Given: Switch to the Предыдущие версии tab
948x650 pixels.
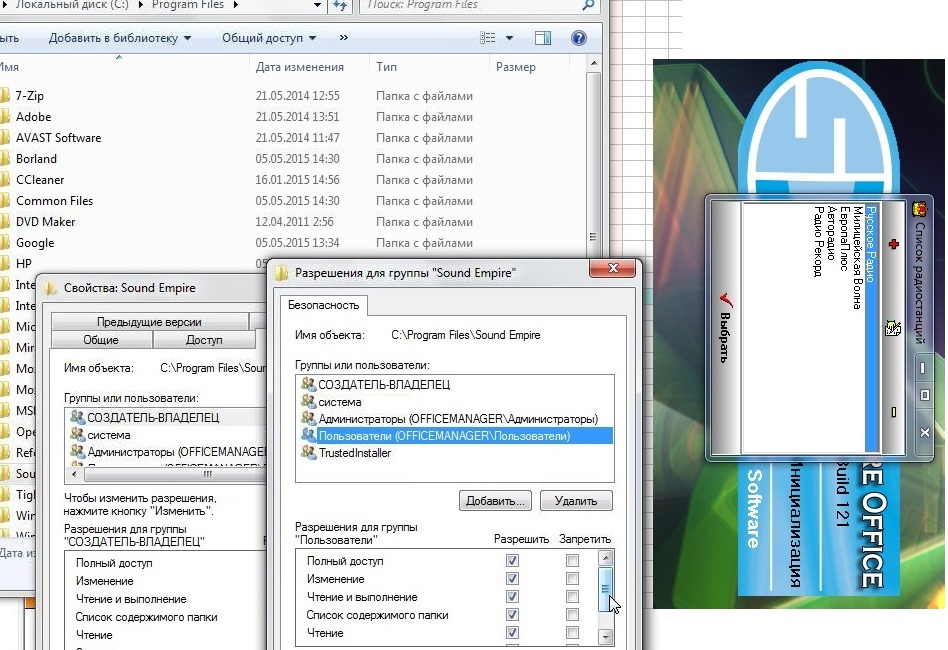Looking at the screenshot, I should [x=149, y=322].
